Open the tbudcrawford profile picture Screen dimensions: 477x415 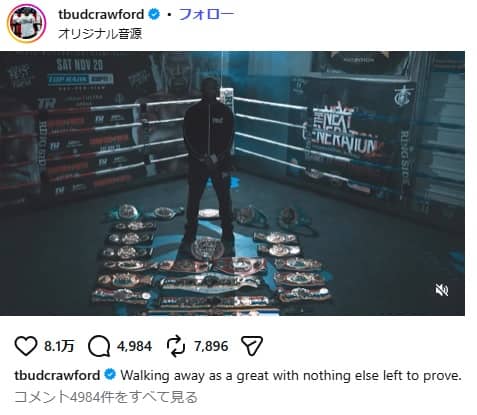26,23
